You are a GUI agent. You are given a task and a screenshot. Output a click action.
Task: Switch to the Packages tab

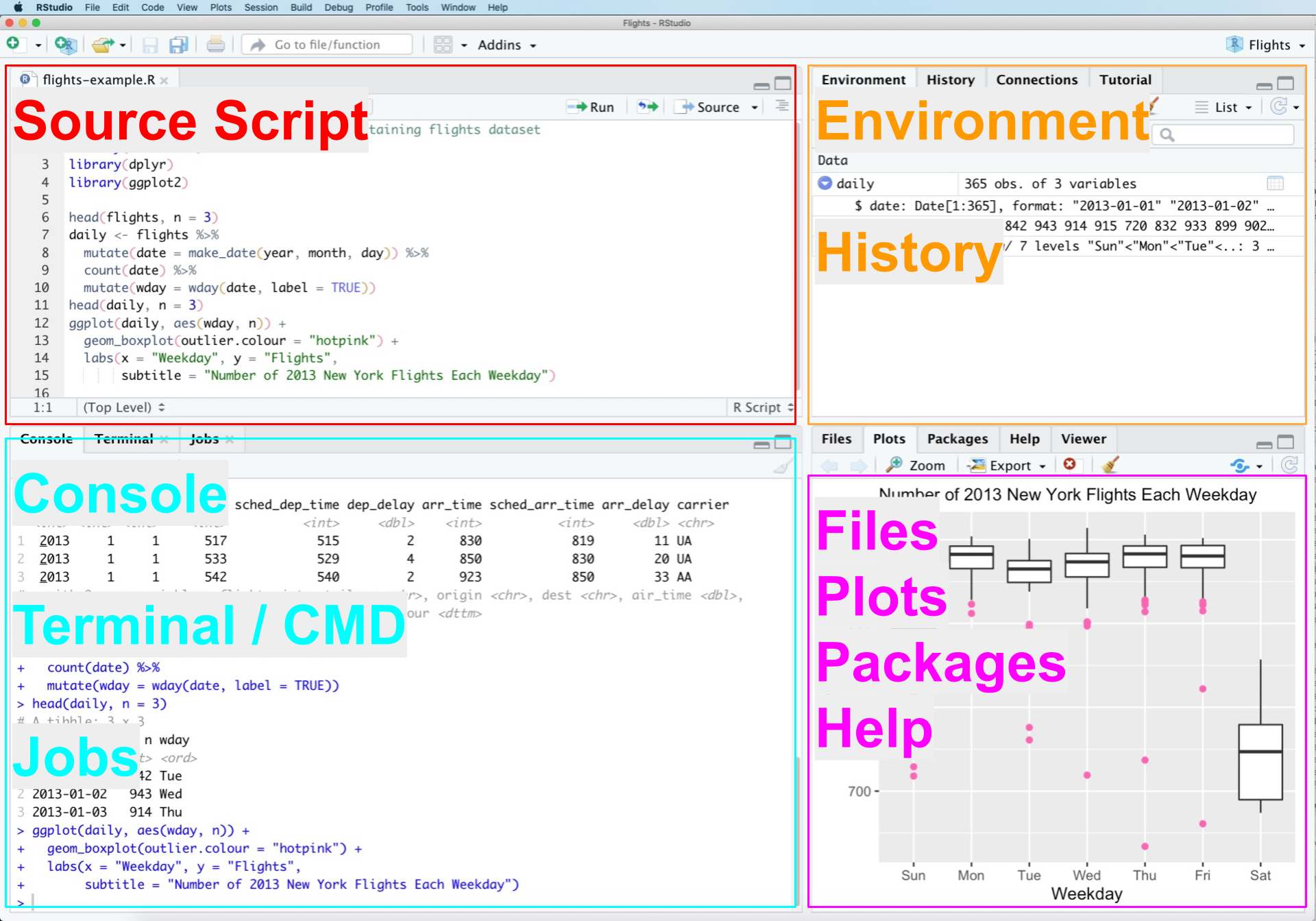pyautogui.click(x=958, y=440)
